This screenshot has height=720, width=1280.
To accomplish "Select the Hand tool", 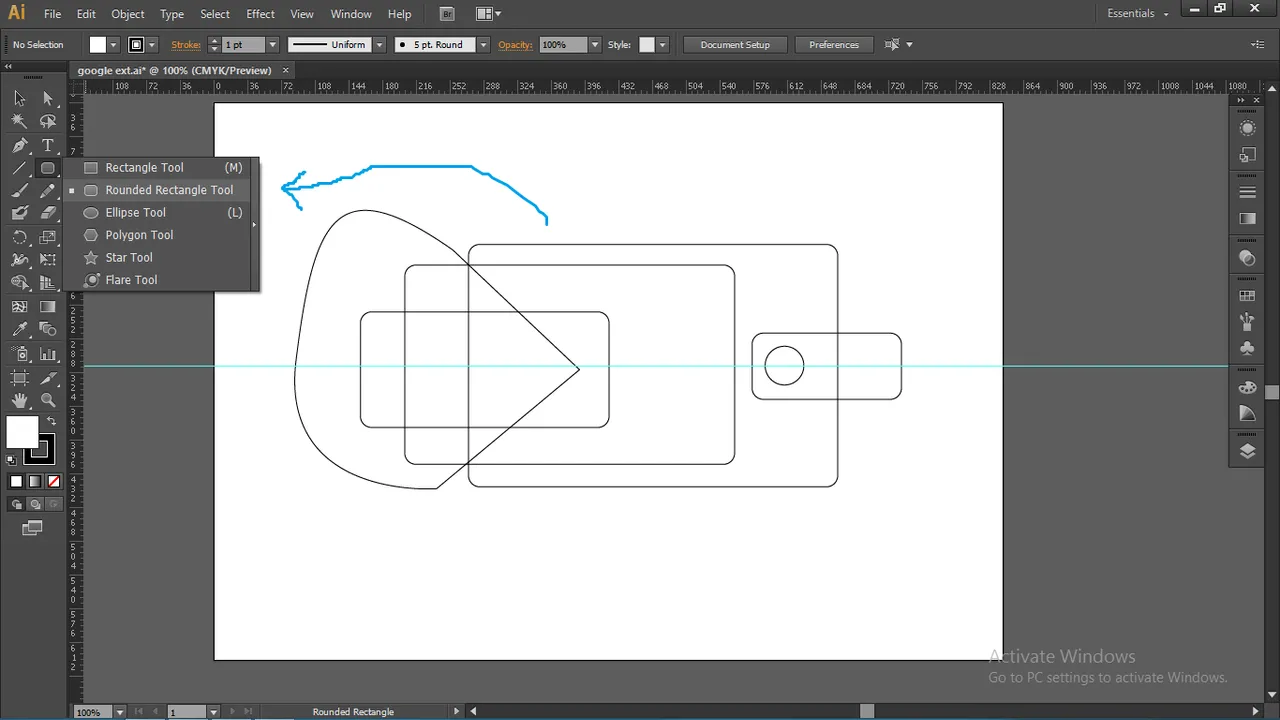I will point(19,400).
